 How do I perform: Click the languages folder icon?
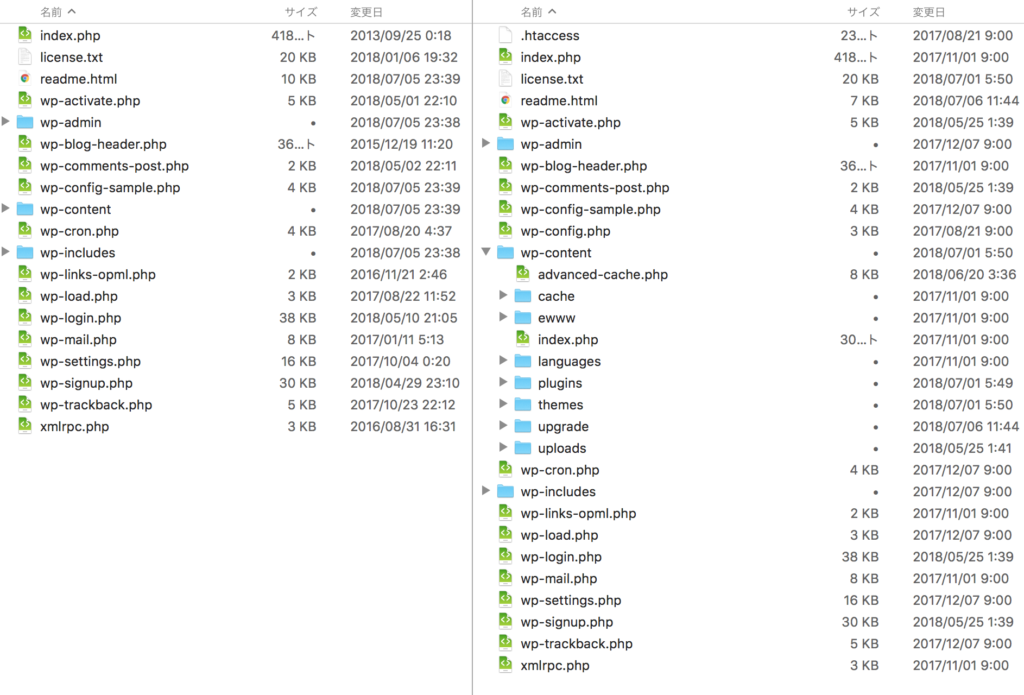coord(523,361)
